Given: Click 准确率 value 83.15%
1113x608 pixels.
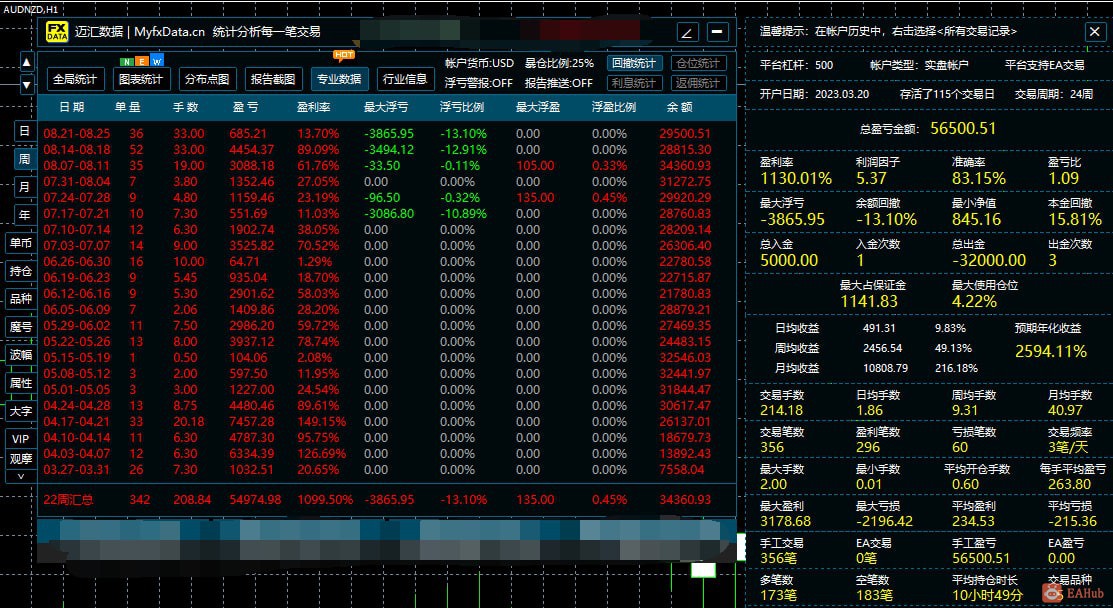Looking at the screenshot, I should (x=980, y=179).
